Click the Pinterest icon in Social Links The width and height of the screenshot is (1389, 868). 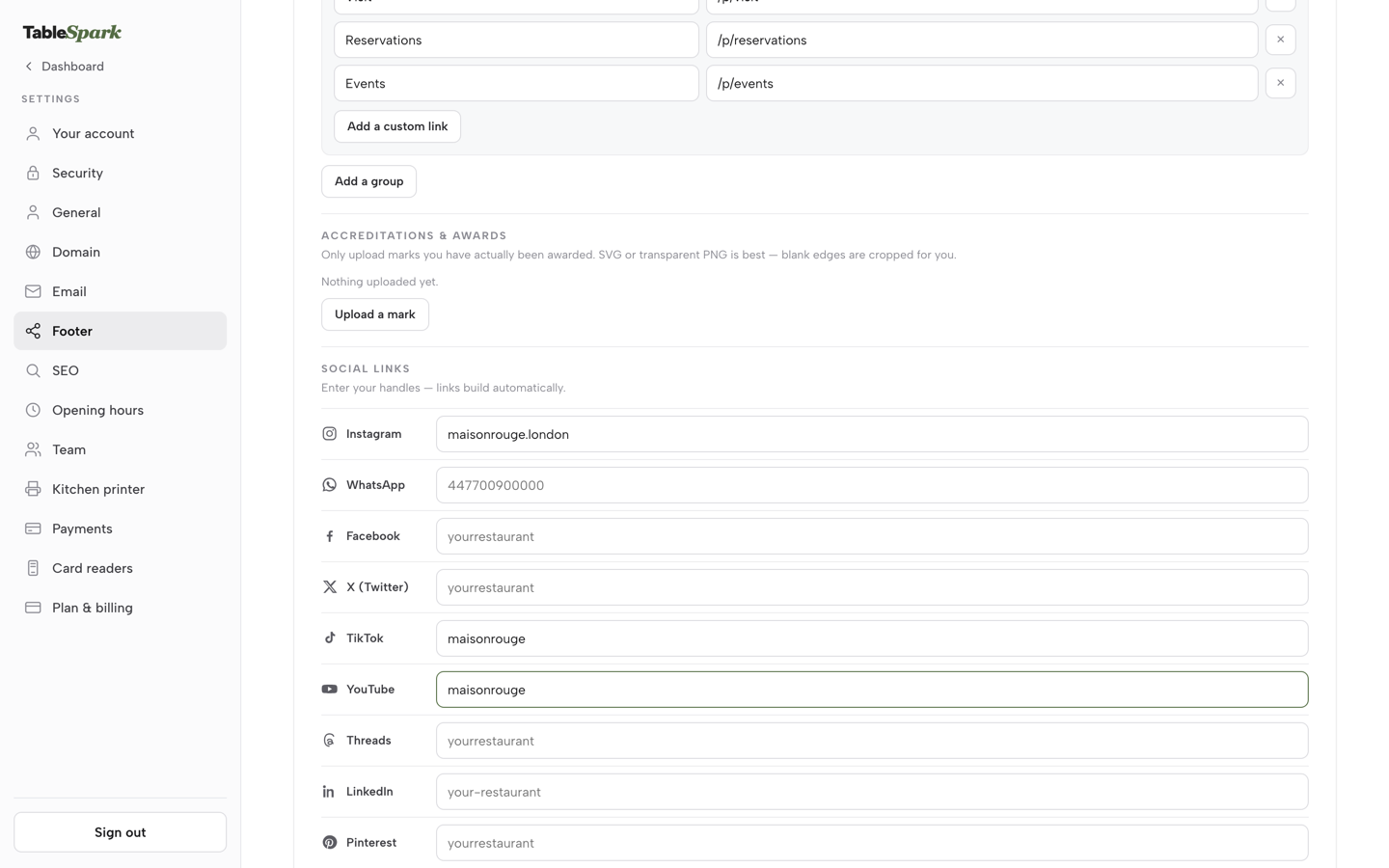click(x=329, y=843)
